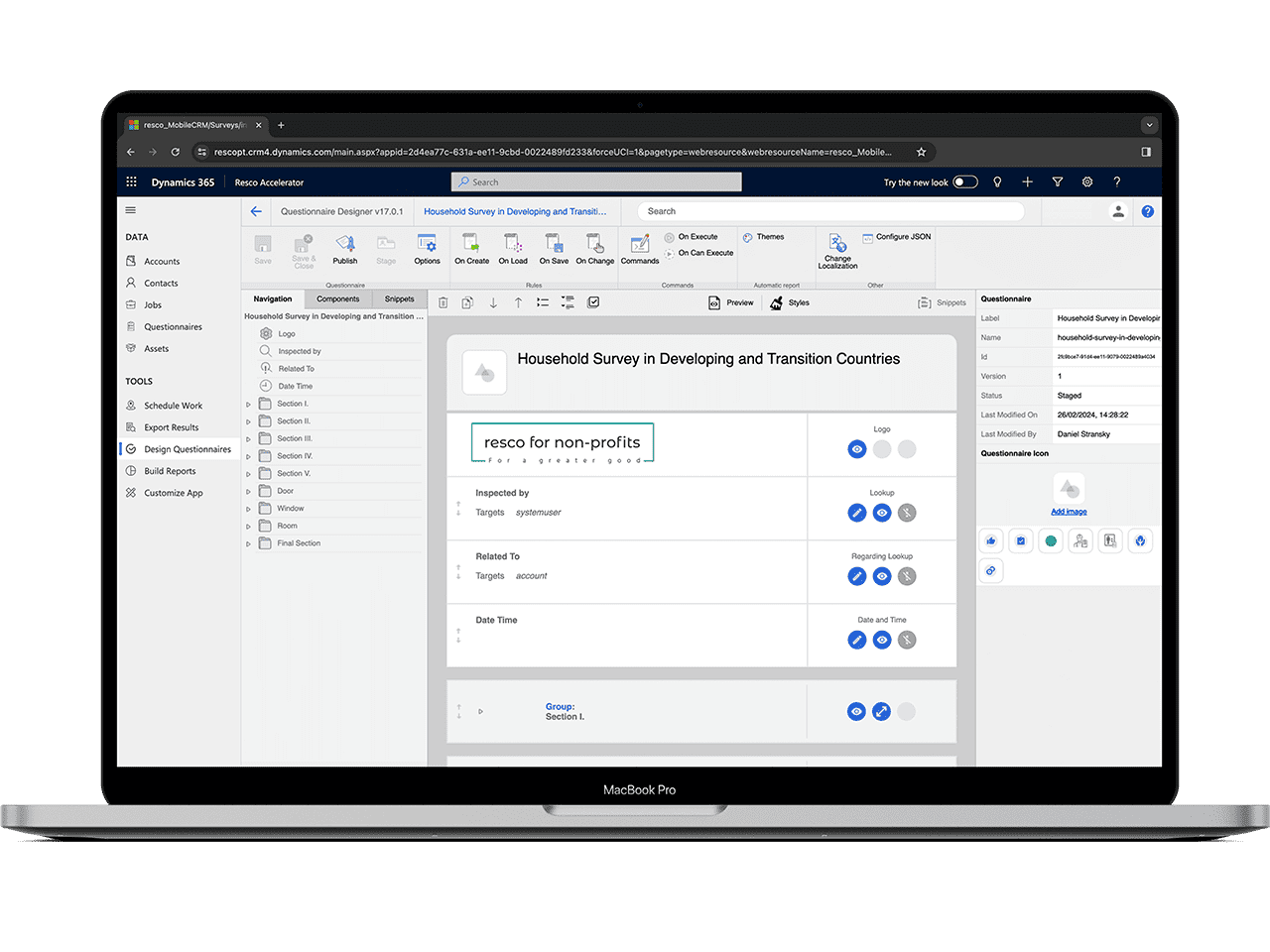Click the blue back arrow in designer header
1270x952 pixels.
tap(256, 211)
